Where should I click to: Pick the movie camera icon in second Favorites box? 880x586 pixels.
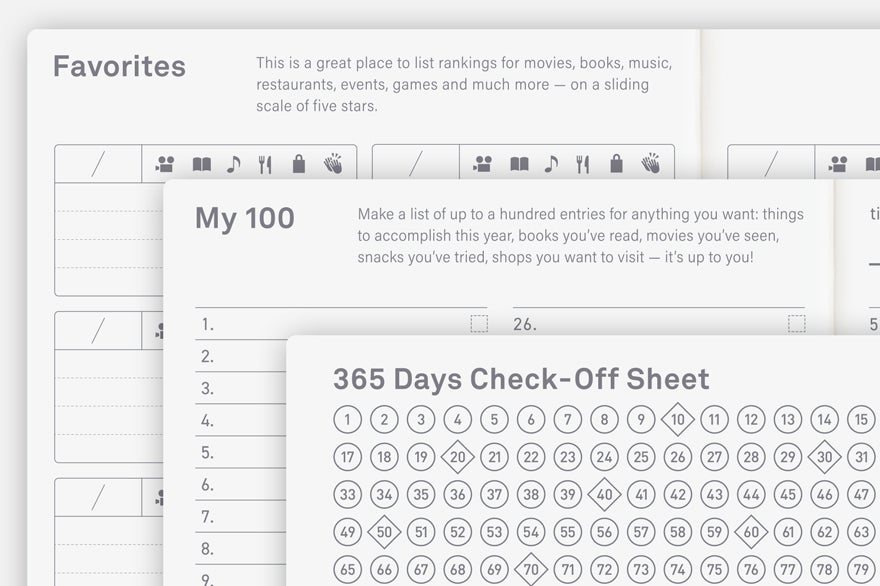pyautogui.click(x=482, y=164)
